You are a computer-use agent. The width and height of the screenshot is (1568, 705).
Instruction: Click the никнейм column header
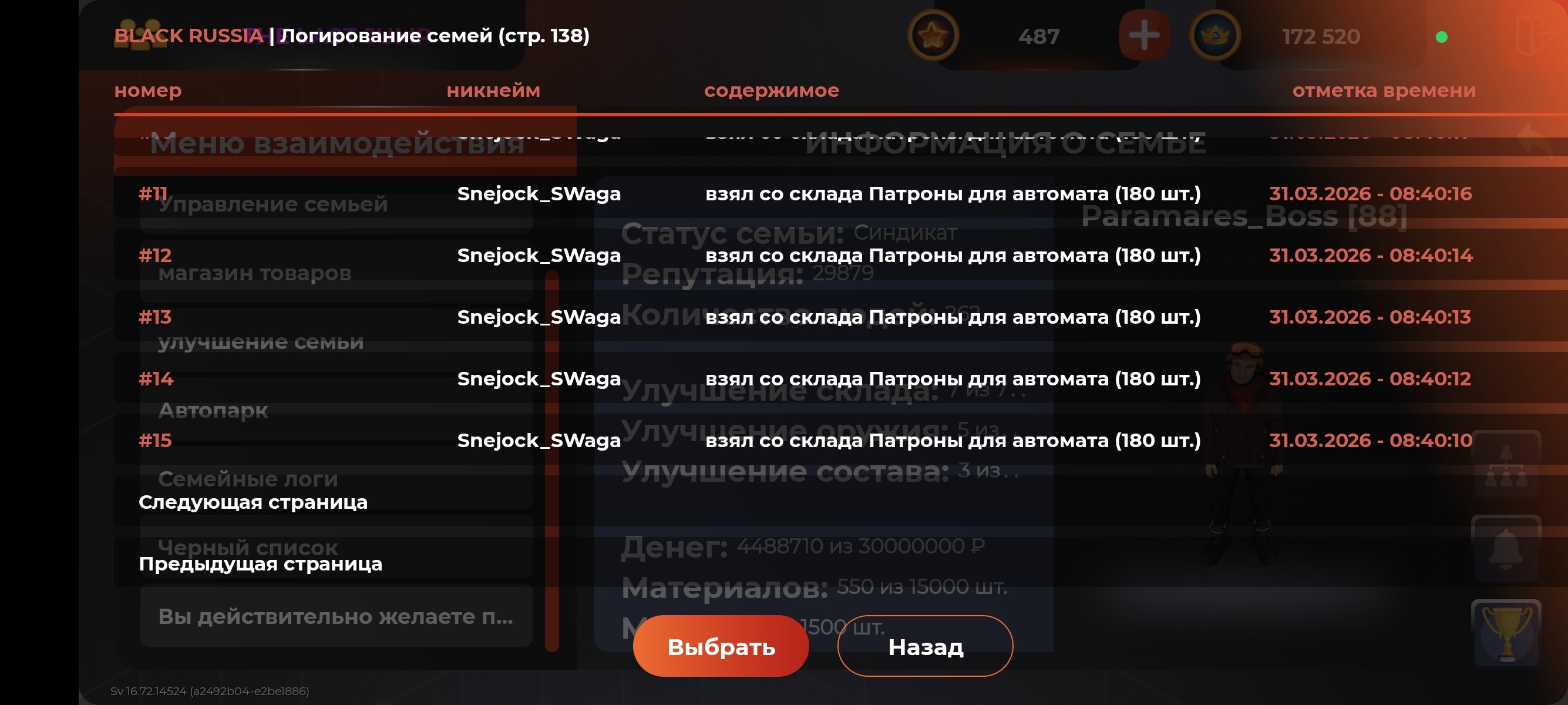[x=493, y=90]
